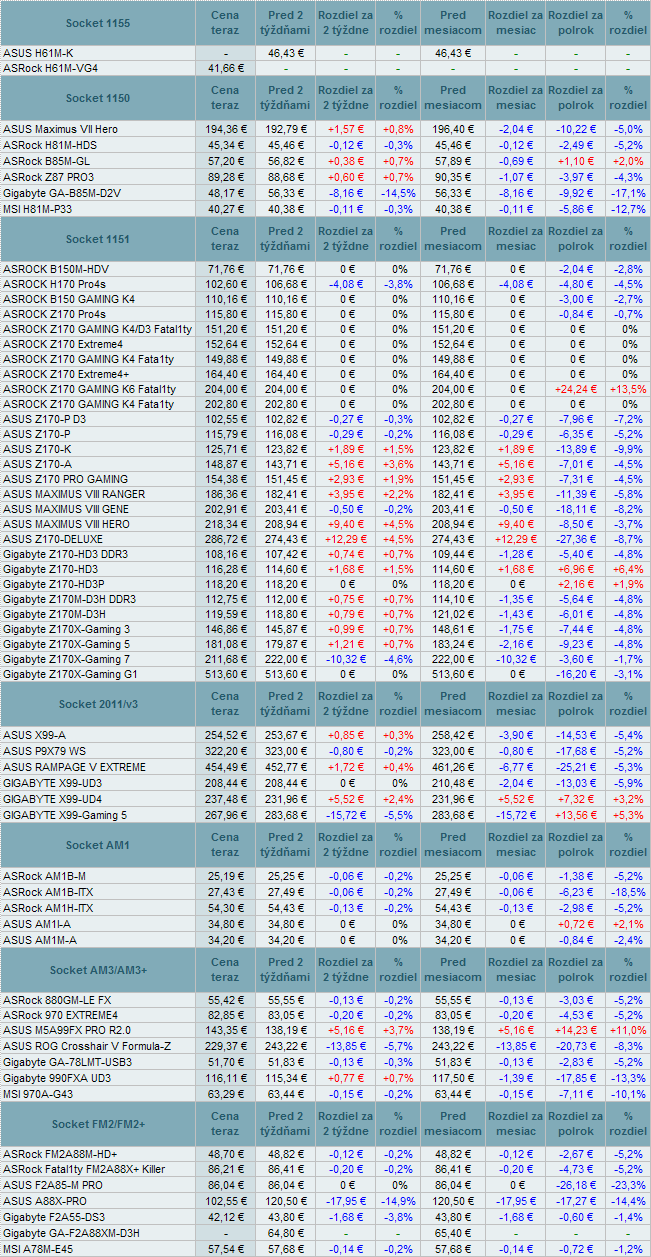The image size is (651, 1257).
Task: Select the ASUS M5A99FX PRO R2.0 product name
Action: (65, 1030)
